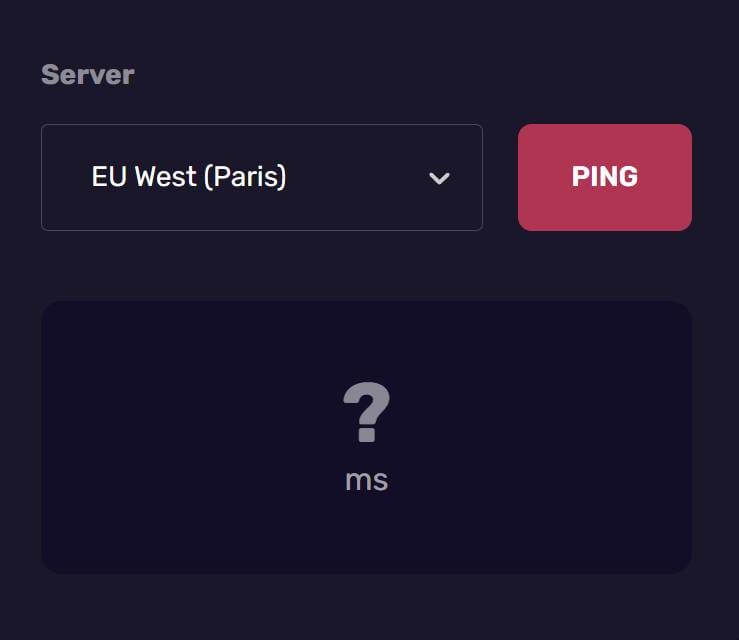This screenshot has width=739, height=640.
Task: Click the ms unit label
Action: tap(366, 480)
